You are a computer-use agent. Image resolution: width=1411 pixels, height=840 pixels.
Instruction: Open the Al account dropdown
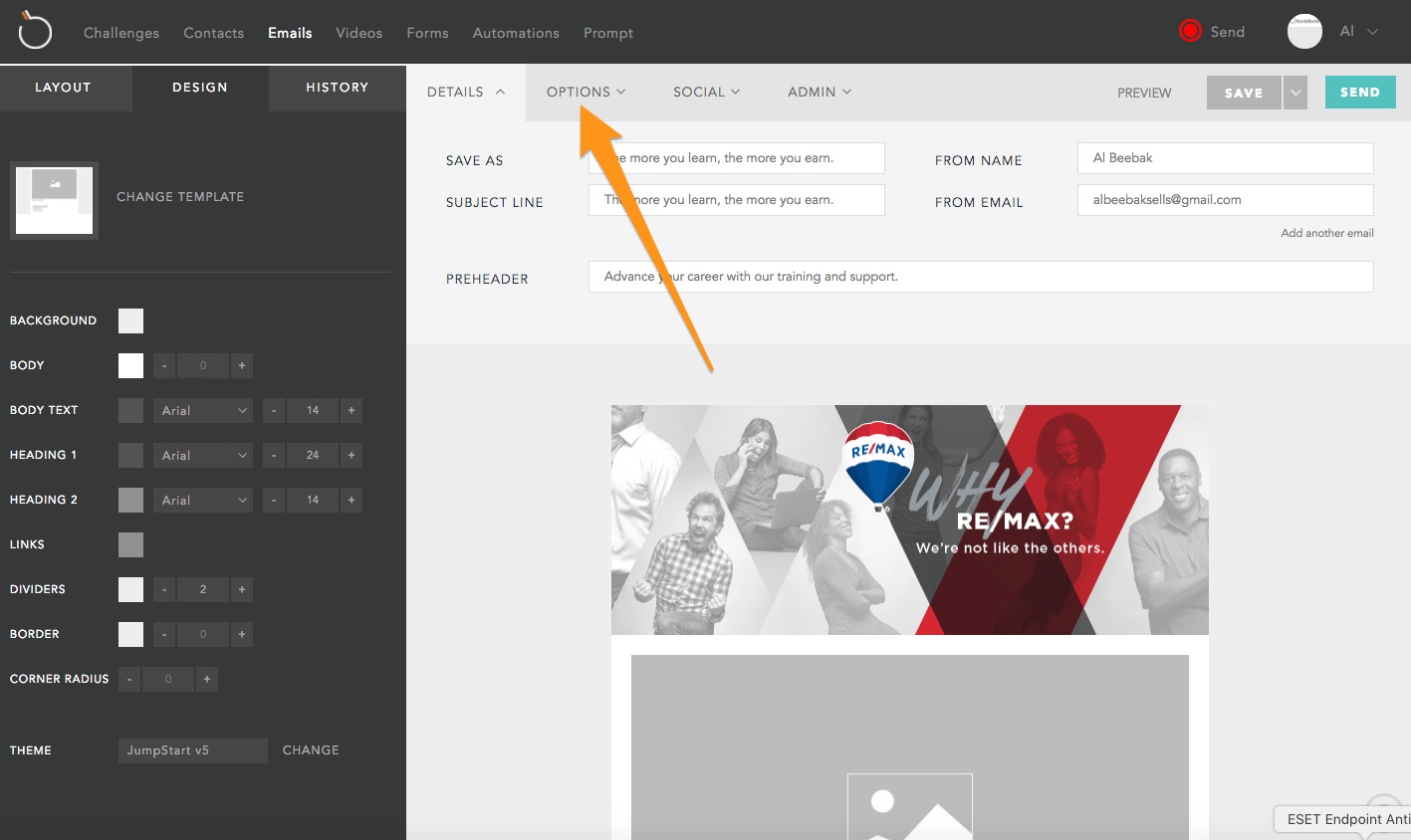click(1359, 32)
